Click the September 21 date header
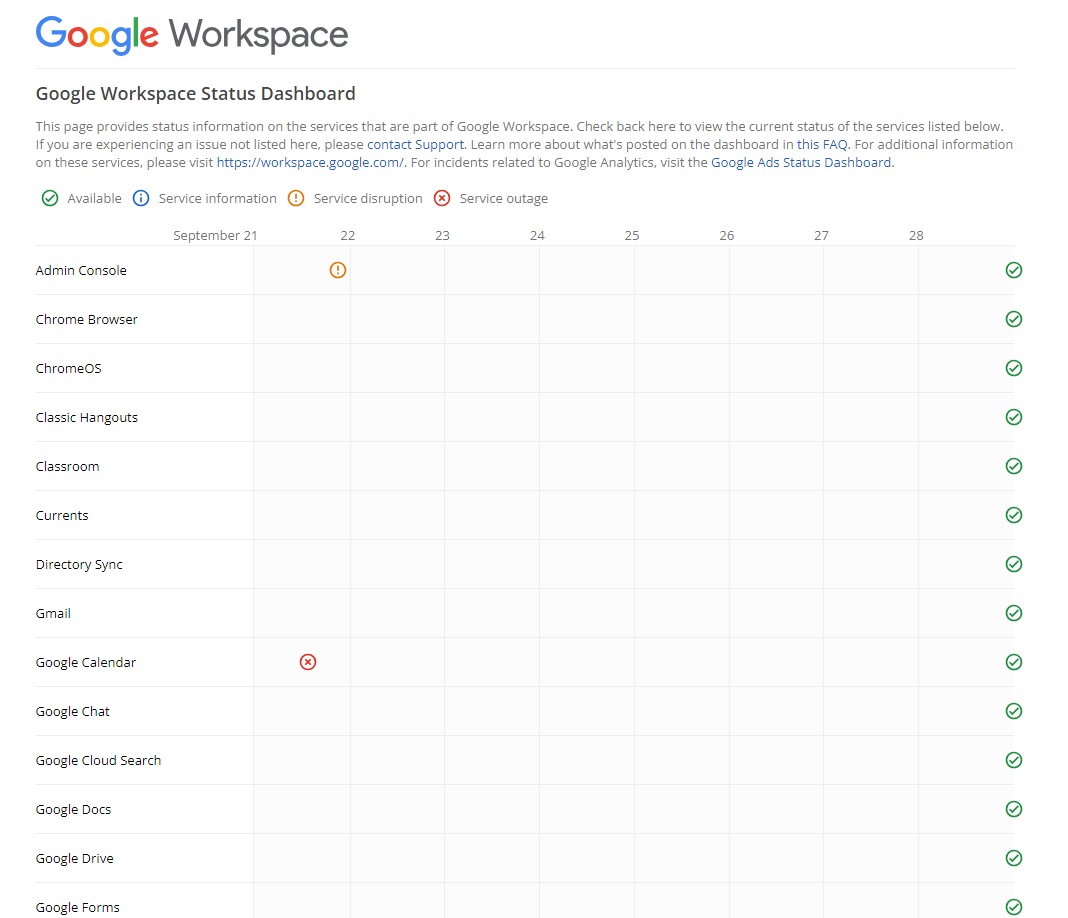The width and height of the screenshot is (1068, 918). tap(215, 236)
